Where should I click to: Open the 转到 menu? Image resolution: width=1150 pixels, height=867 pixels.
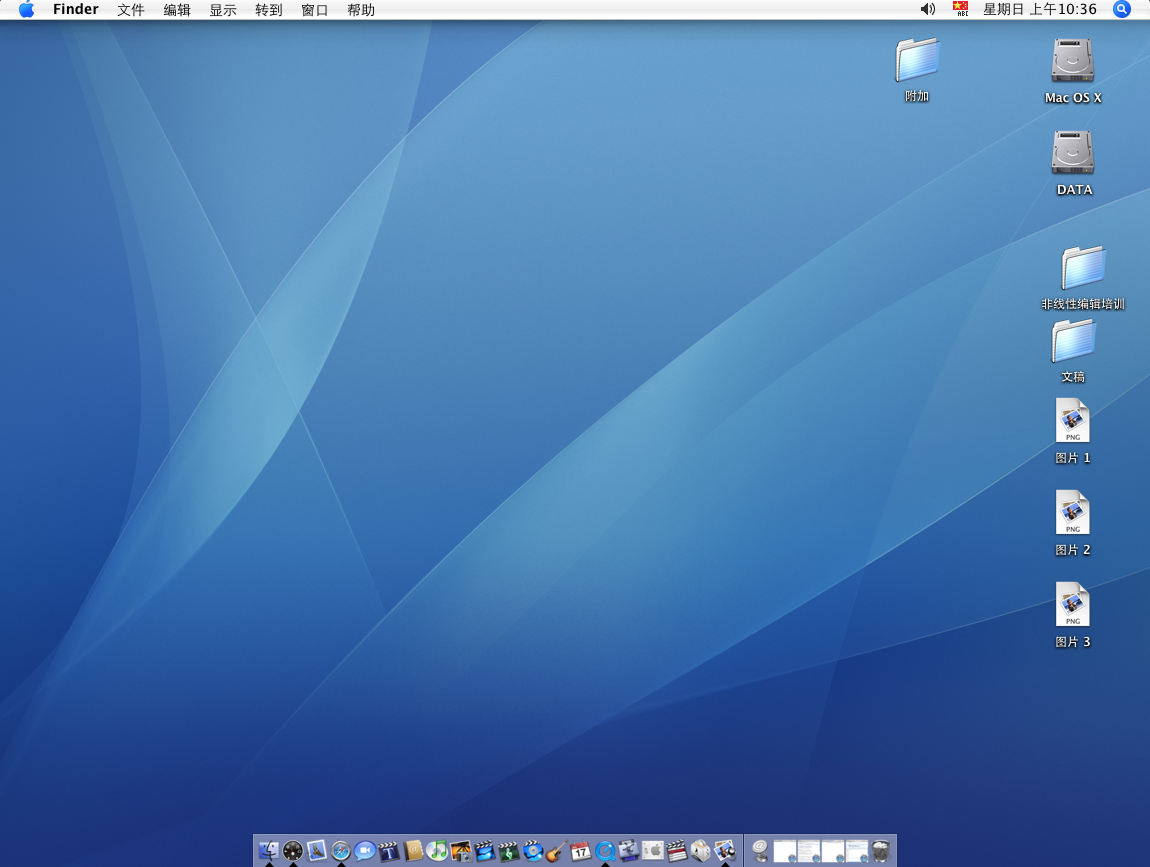pyautogui.click(x=269, y=10)
